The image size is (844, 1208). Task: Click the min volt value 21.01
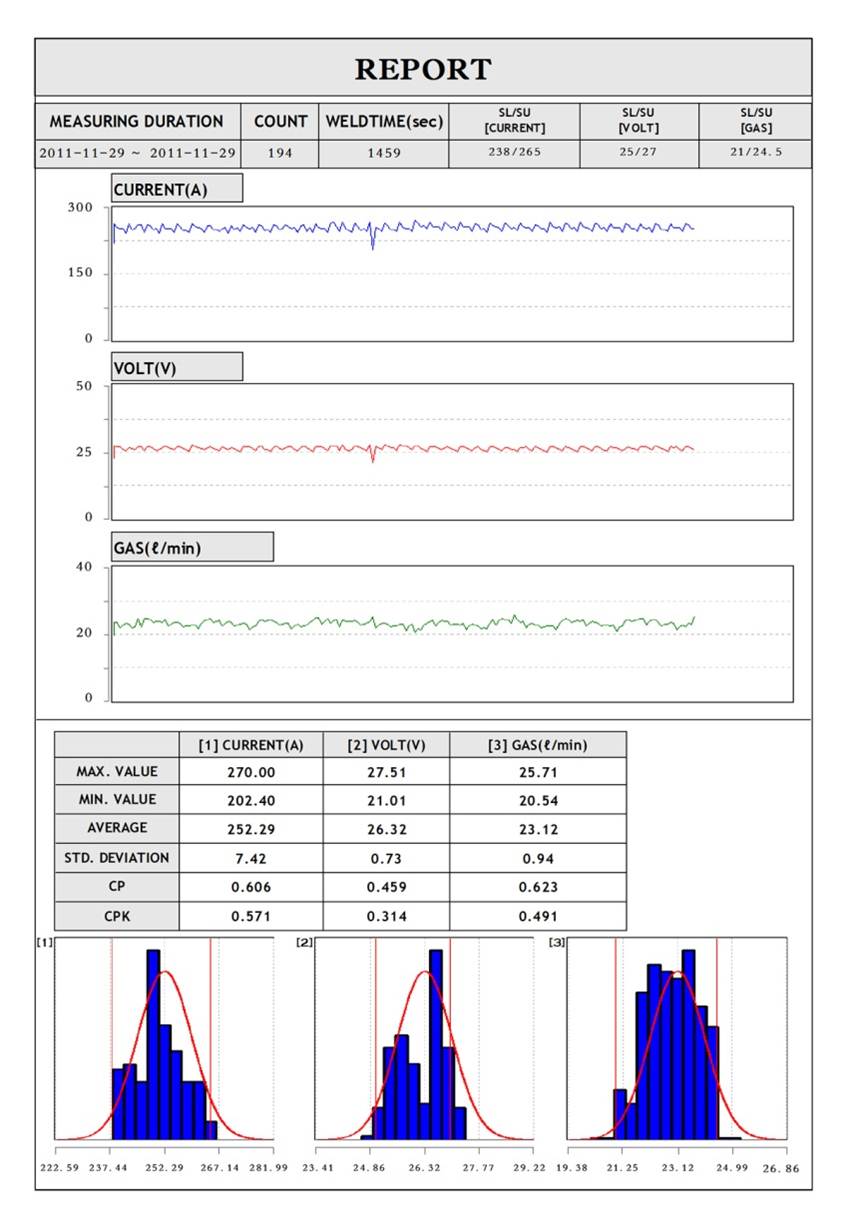click(386, 801)
